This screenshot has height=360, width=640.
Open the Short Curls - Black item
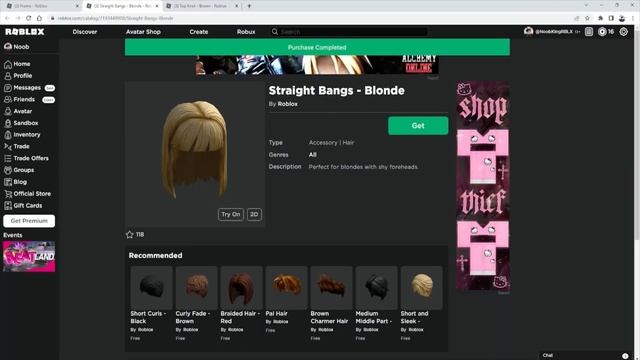pos(151,304)
